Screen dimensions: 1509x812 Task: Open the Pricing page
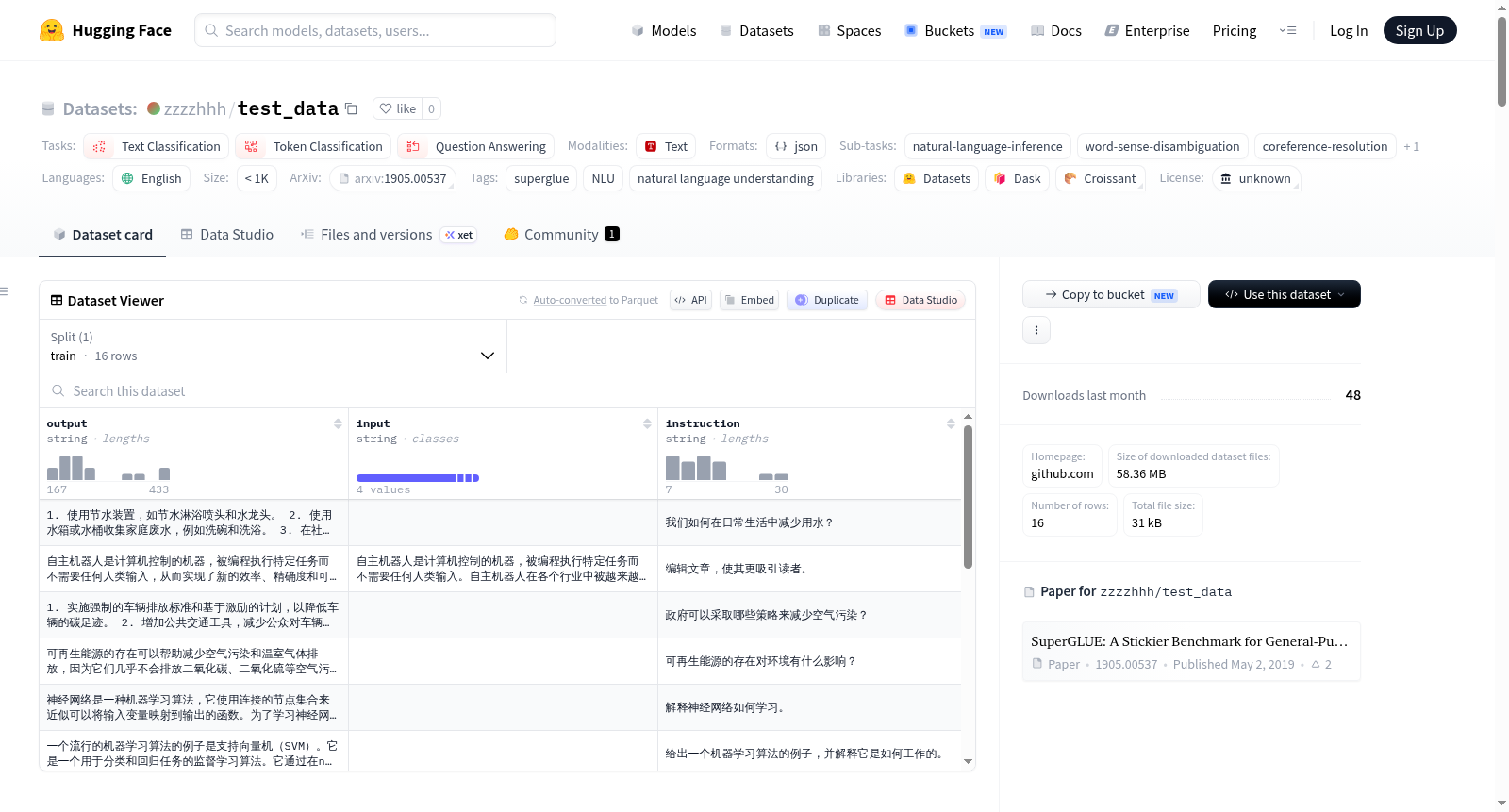pyautogui.click(x=1235, y=30)
